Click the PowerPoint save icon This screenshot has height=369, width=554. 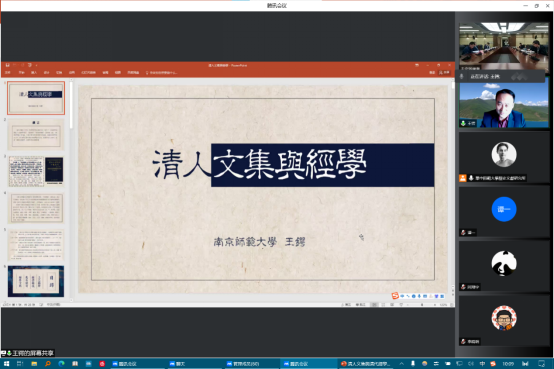coord(7,65)
